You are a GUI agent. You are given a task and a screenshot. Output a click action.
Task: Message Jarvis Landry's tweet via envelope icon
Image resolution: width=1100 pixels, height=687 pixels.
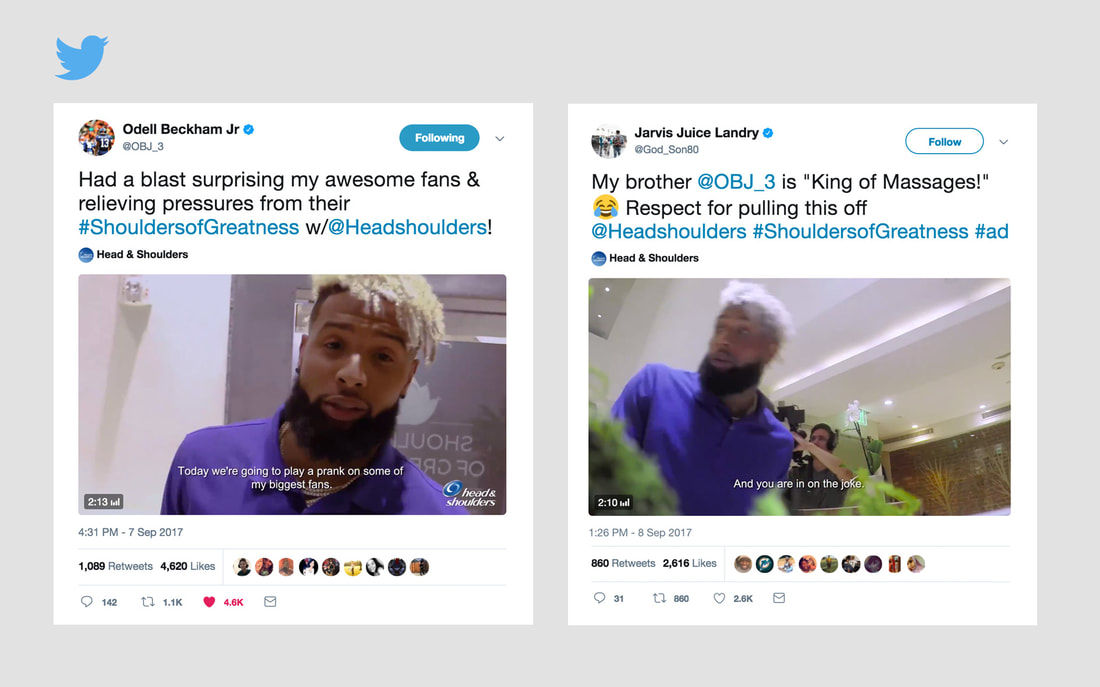(x=779, y=598)
